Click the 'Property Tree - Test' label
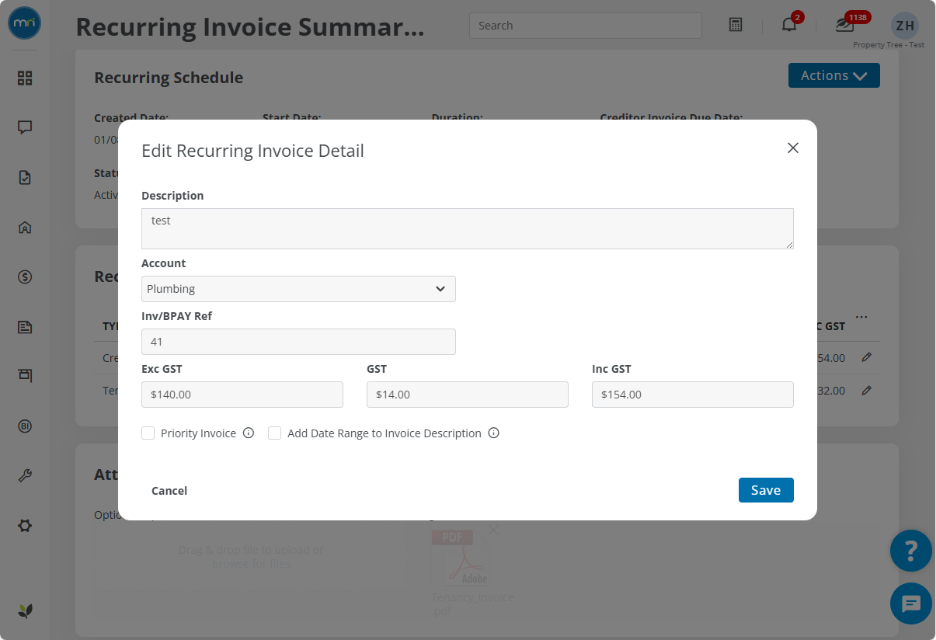This screenshot has height=640, width=936. [888, 45]
